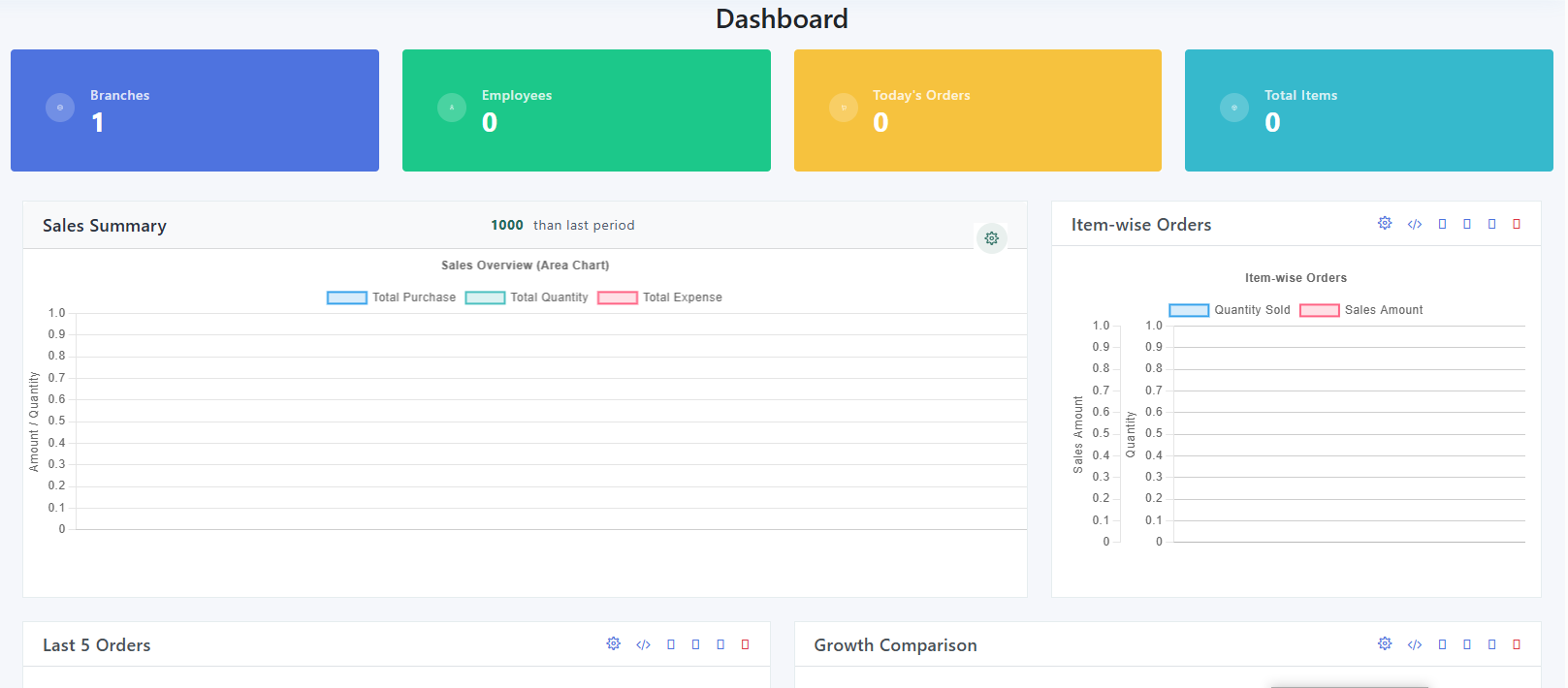This screenshot has height=688, width=1568.
Task: Click the blue square icon beside red icon in Last 5 Orders
Action: coord(720,644)
